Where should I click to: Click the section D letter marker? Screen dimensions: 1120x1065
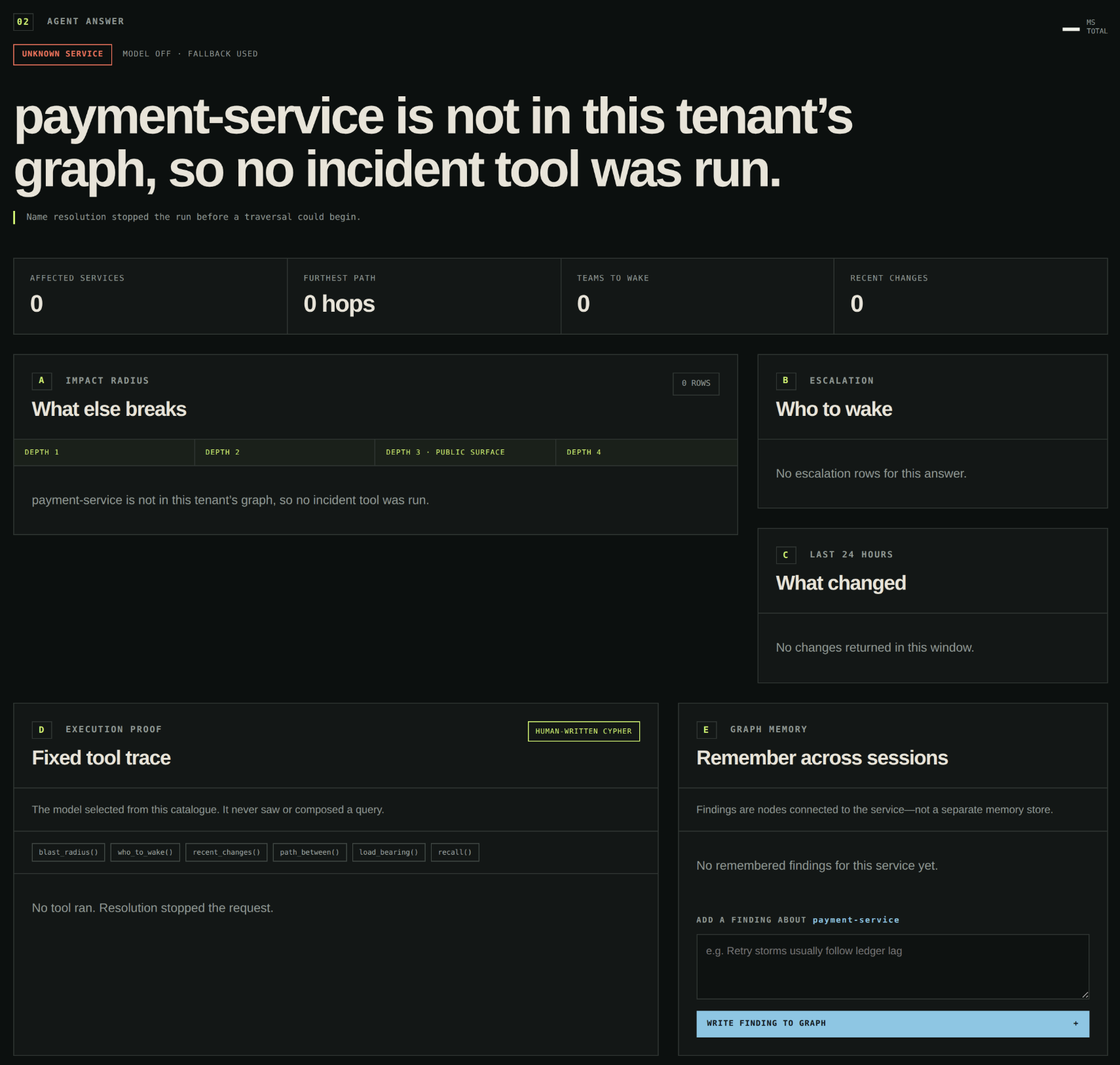tap(41, 730)
